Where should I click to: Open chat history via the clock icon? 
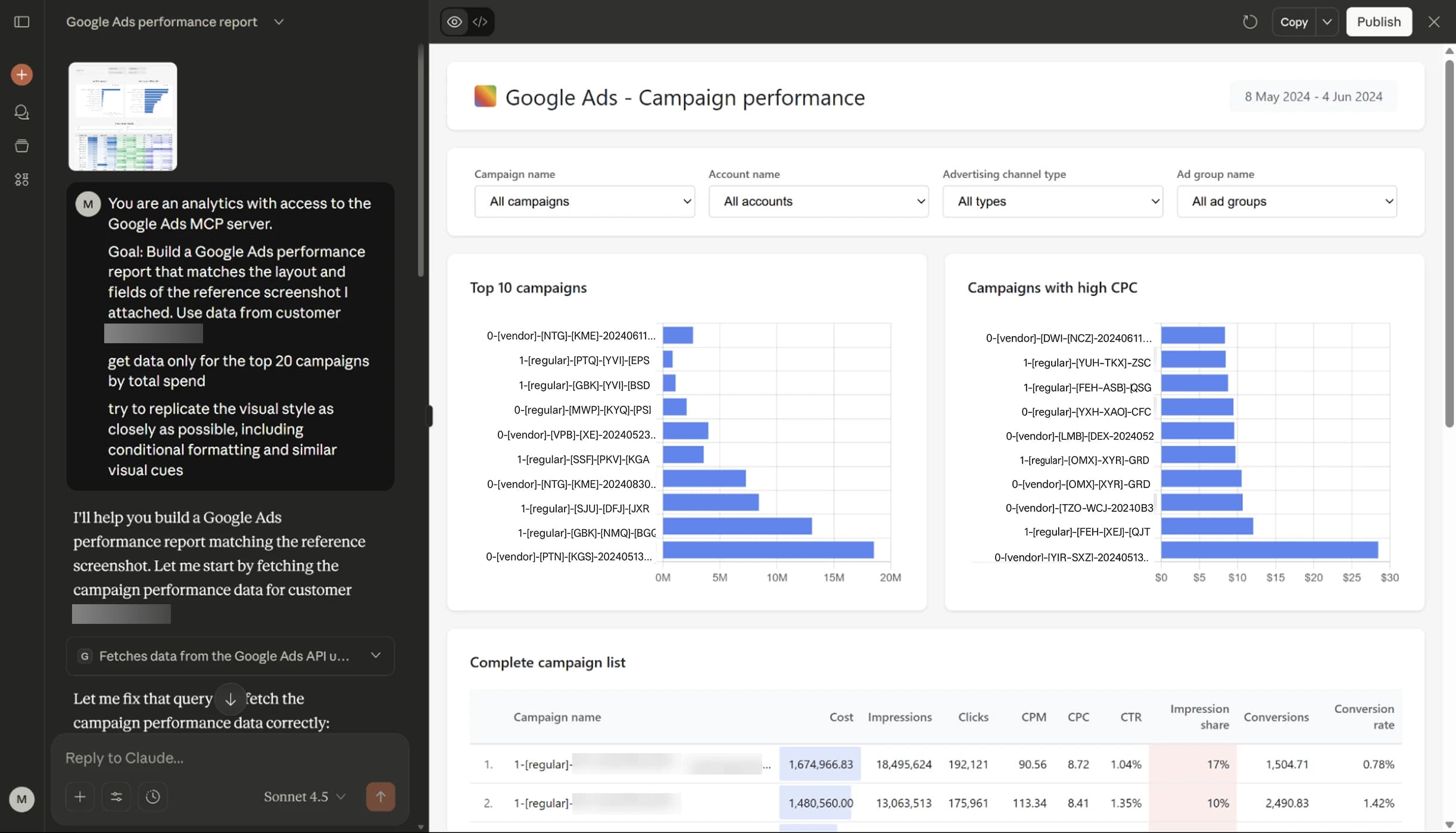pos(153,797)
